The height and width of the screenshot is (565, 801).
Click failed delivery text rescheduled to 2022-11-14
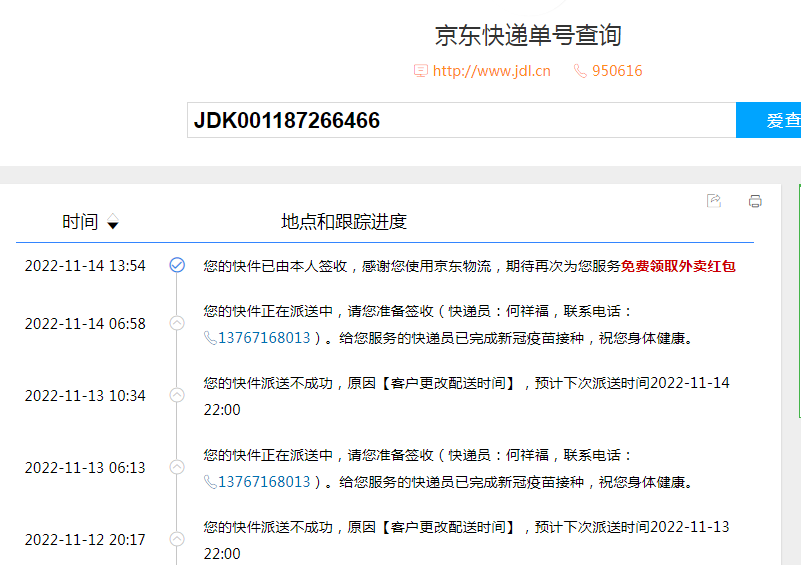coord(466,396)
